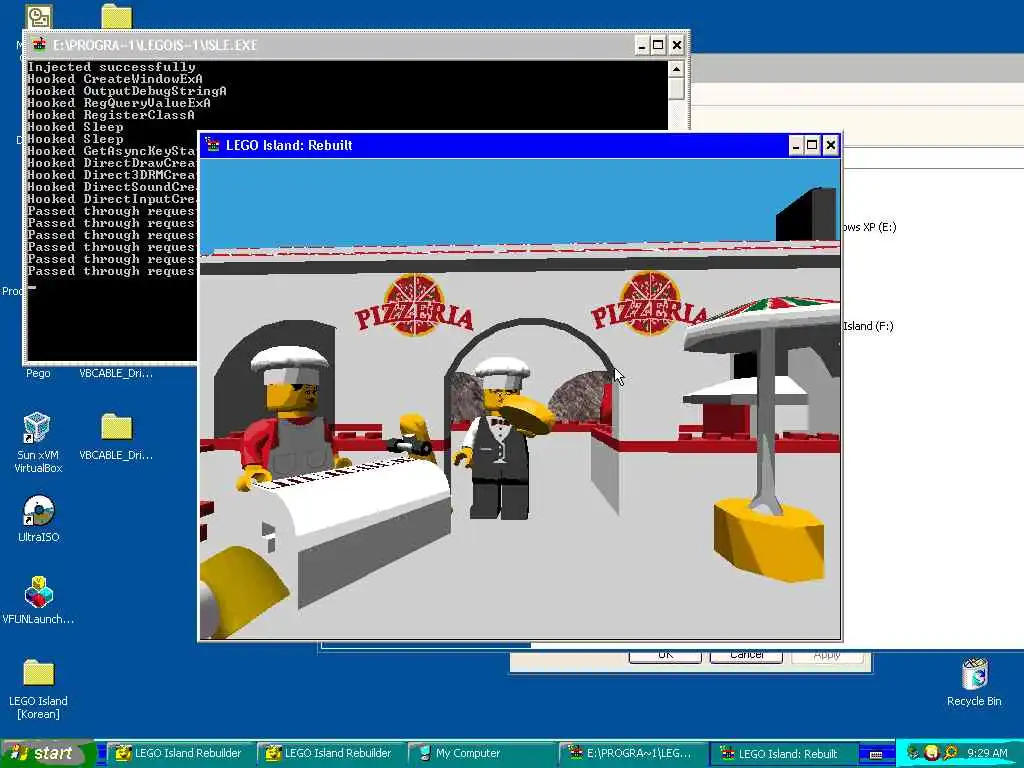This screenshot has height=768, width=1024.
Task: Click the 'ows XP (E:)' drive label in My Computer
Action: [x=869, y=227]
